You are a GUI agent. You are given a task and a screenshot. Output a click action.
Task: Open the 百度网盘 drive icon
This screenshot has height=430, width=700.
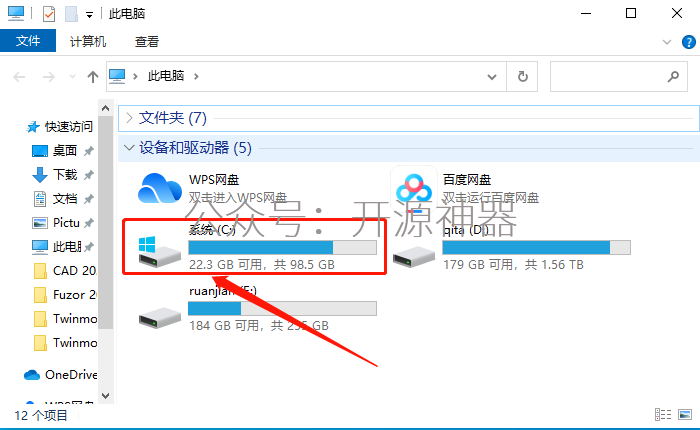[x=414, y=189]
